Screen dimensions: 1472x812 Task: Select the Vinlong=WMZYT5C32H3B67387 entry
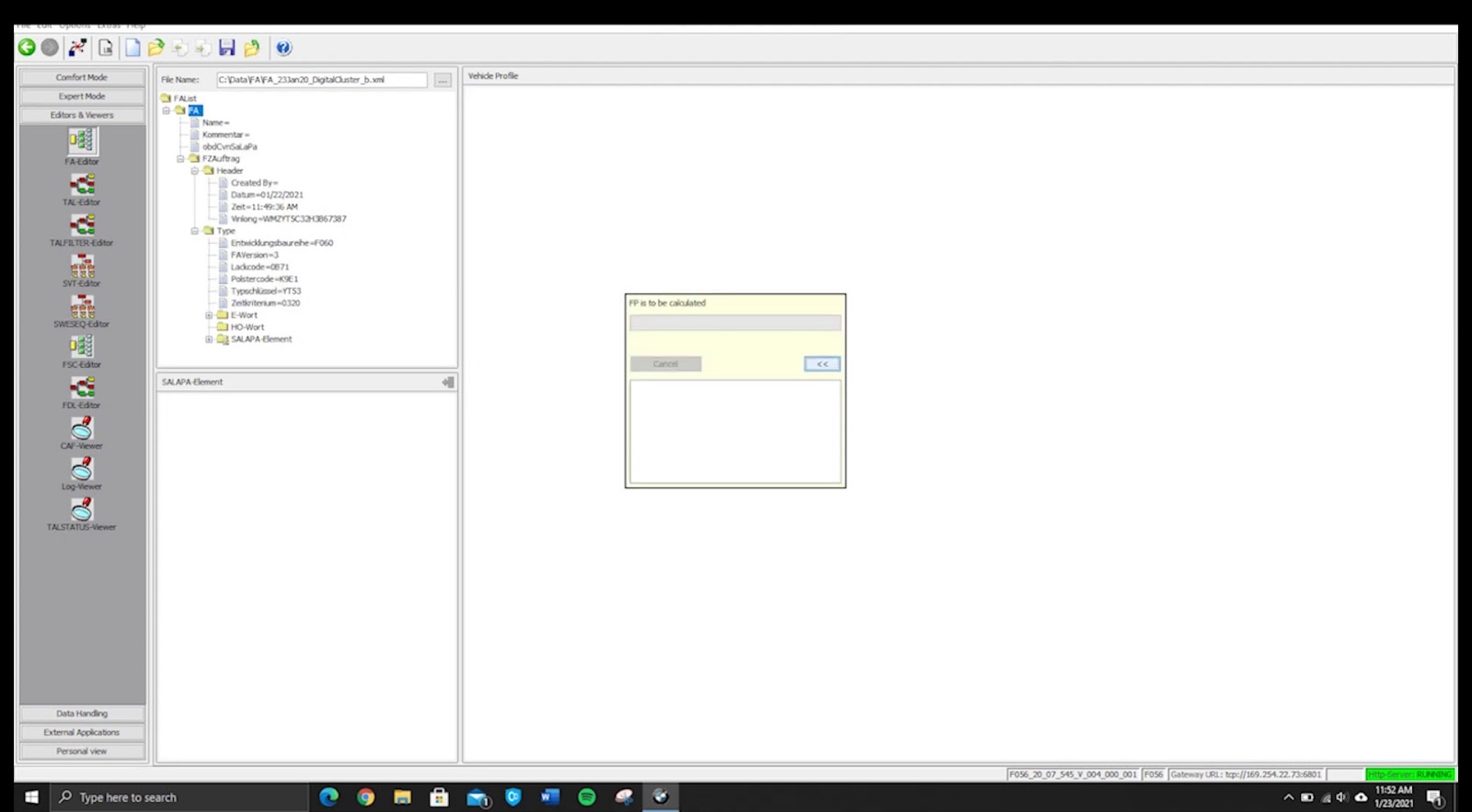288,219
